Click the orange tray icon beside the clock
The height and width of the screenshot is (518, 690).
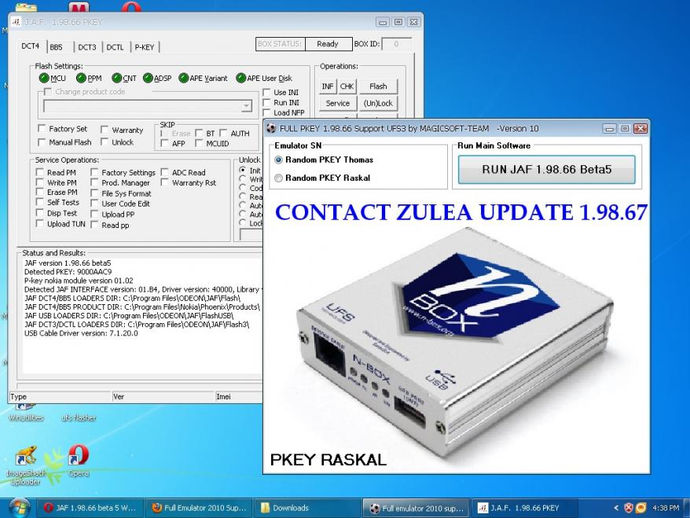[x=641, y=508]
